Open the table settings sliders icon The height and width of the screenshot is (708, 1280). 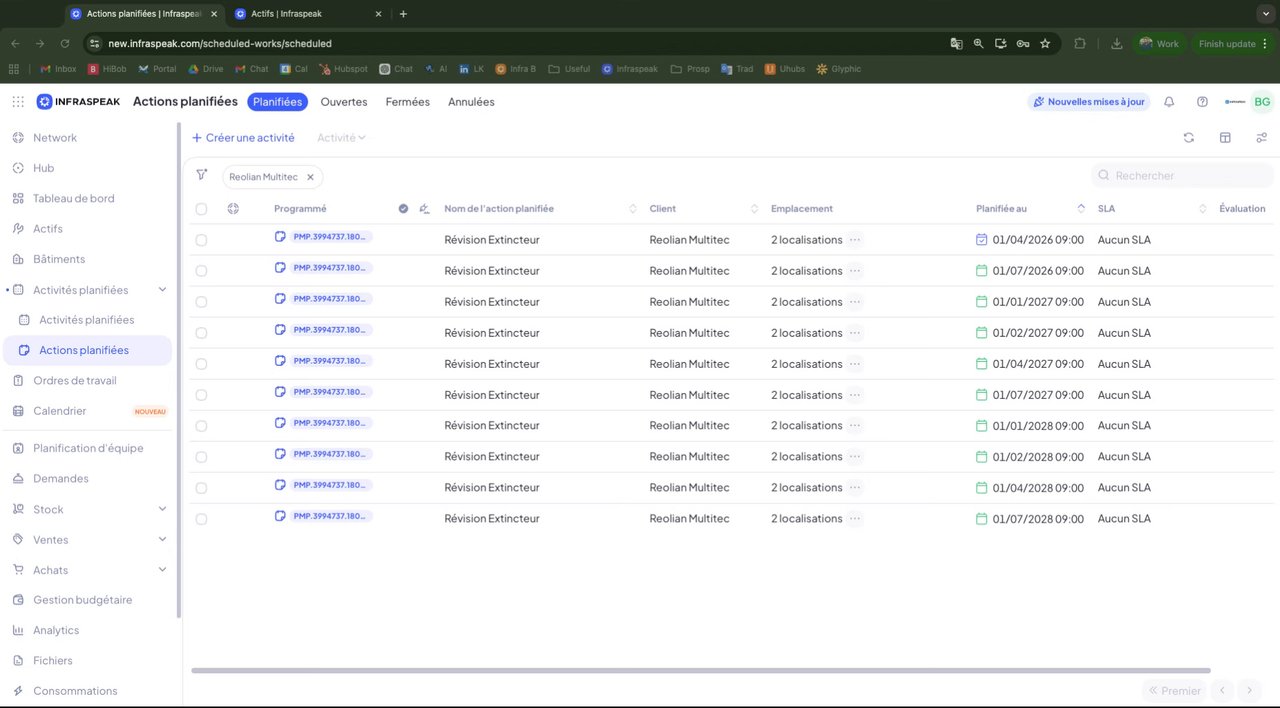[1262, 138]
